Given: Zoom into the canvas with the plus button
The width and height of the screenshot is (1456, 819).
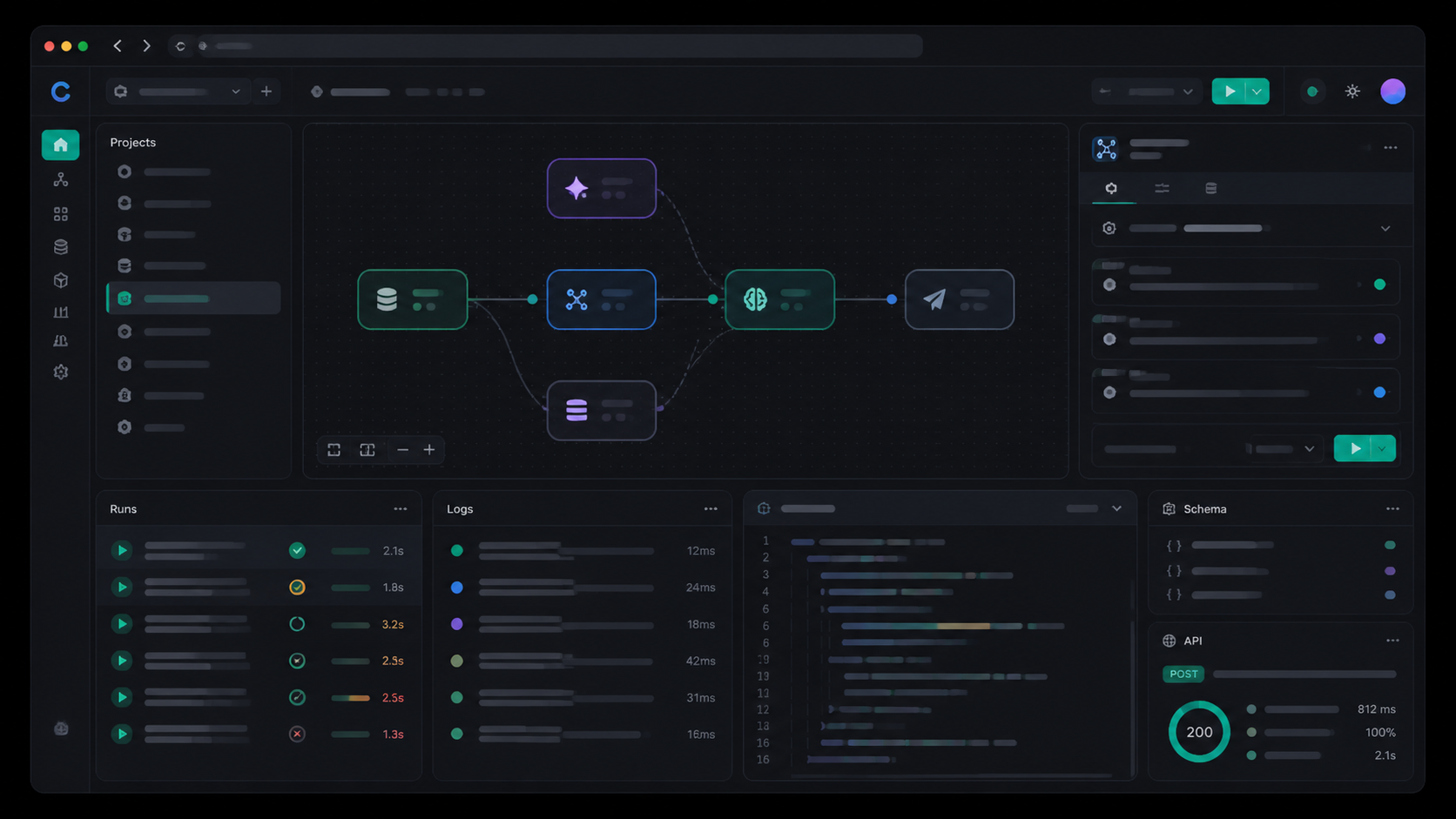Looking at the screenshot, I should (x=429, y=450).
